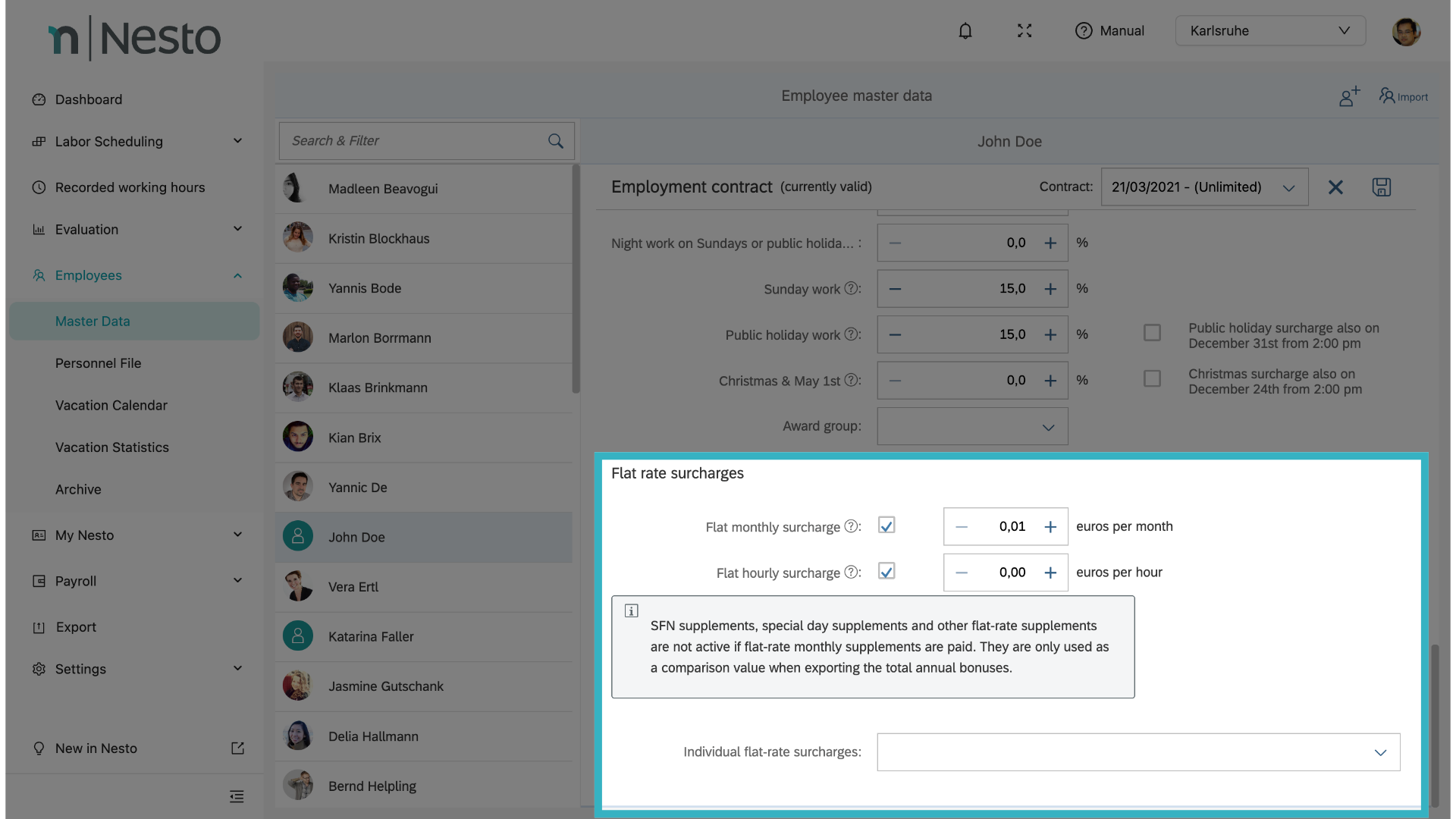Open the Contract date dropdown
The width and height of the screenshot is (1456, 819).
click(1204, 187)
